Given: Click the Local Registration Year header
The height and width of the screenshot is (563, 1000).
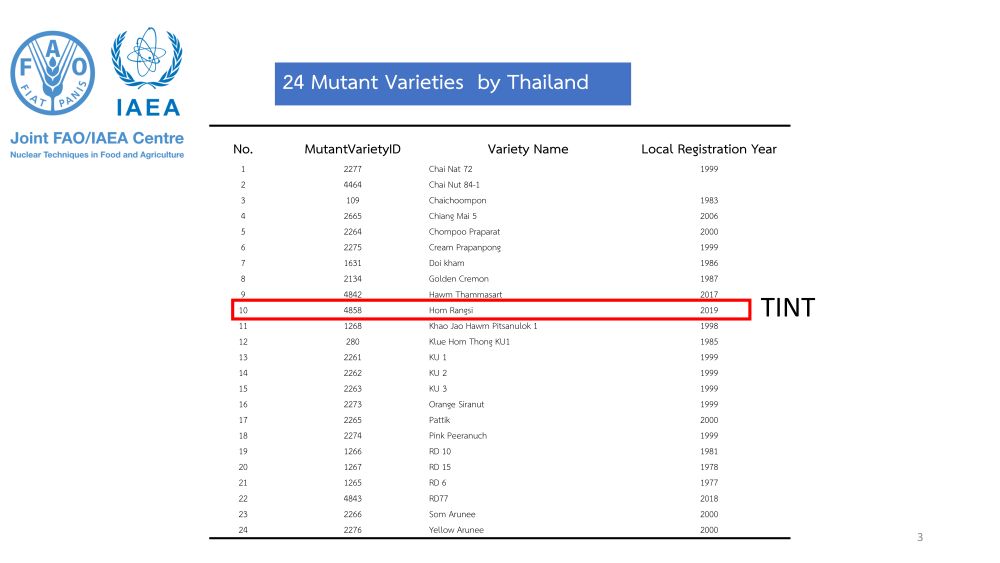Looking at the screenshot, I should [x=709, y=149].
